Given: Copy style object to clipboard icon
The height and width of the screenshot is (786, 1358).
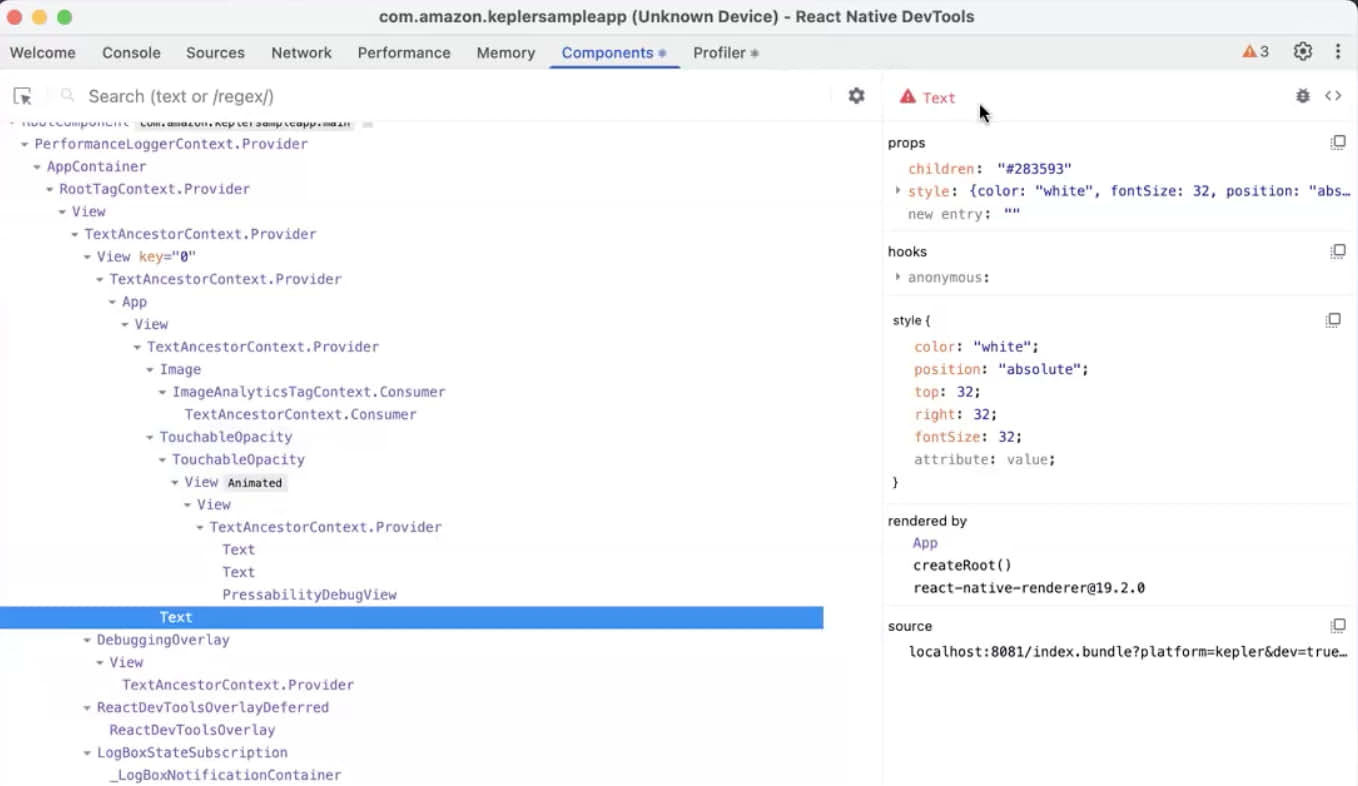Looking at the screenshot, I should tap(1333, 320).
